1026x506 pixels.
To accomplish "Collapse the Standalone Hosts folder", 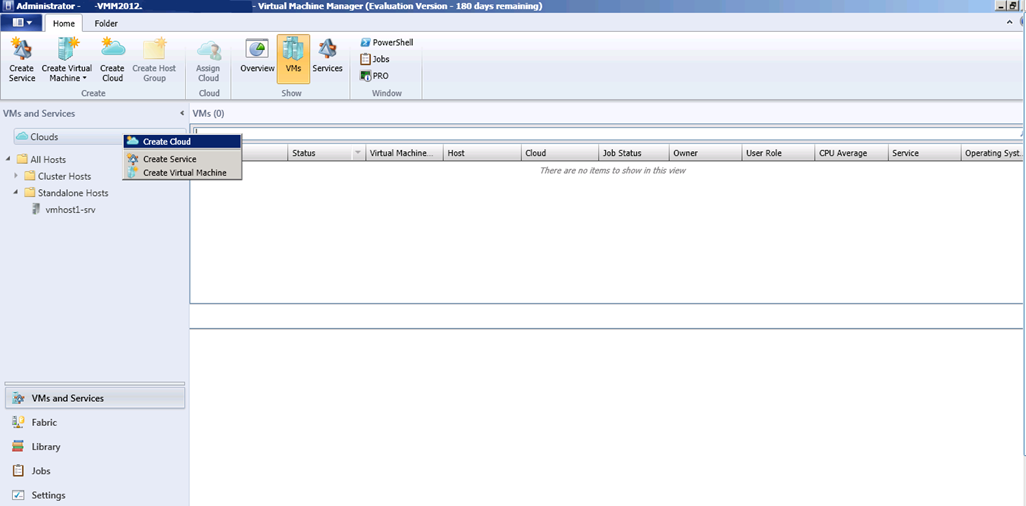I will coord(16,193).
